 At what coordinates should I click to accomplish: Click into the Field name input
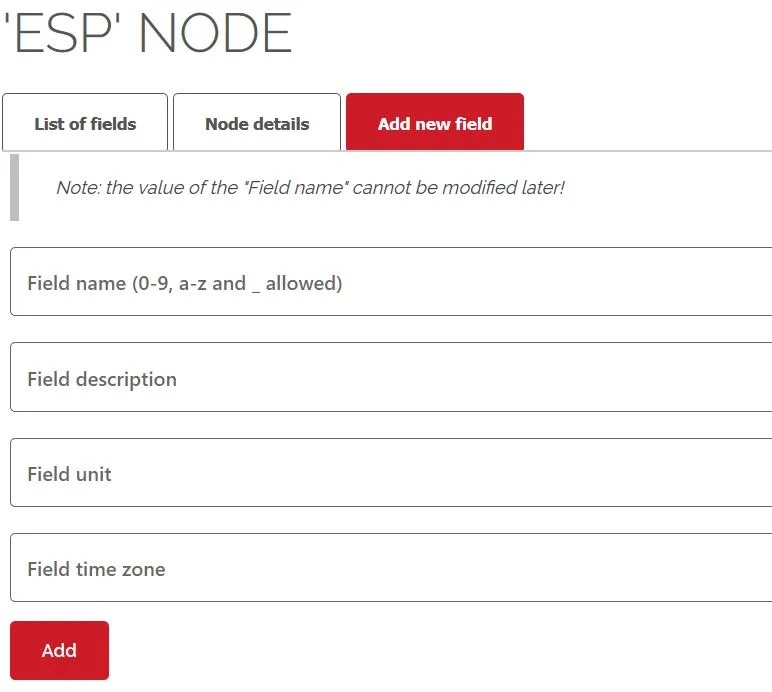pos(391,282)
